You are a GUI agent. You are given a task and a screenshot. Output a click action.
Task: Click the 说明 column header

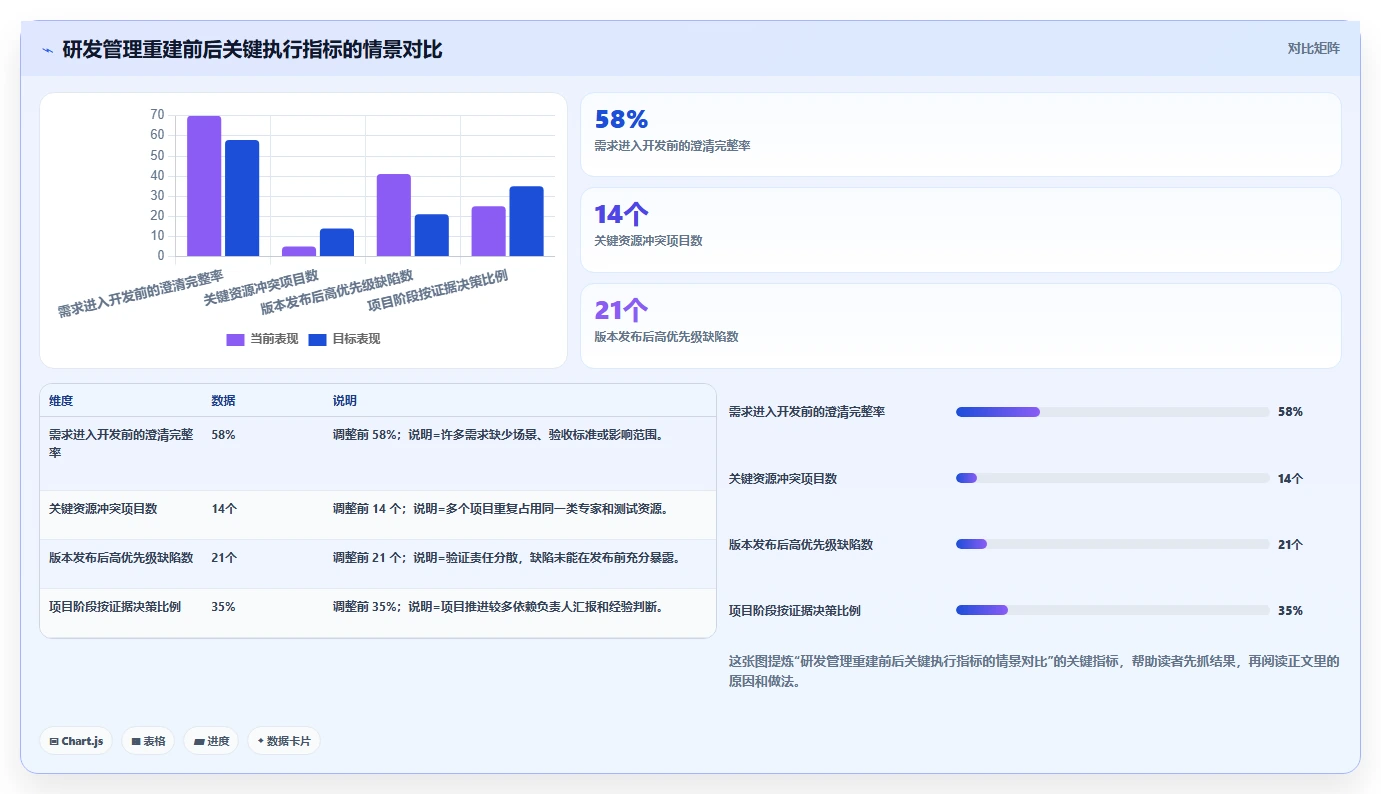[345, 401]
